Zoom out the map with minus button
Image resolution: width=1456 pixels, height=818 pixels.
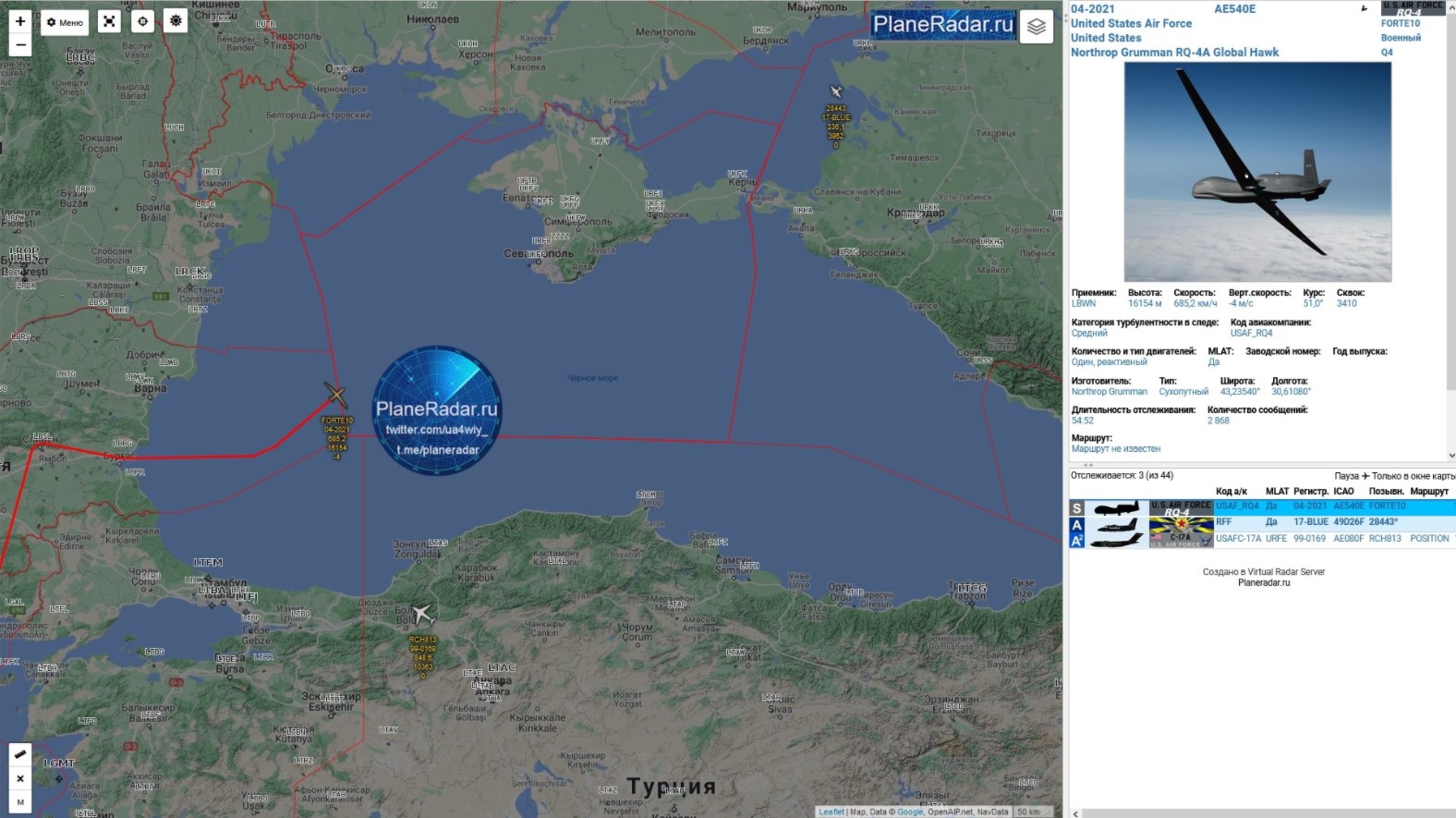tap(20, 45)
